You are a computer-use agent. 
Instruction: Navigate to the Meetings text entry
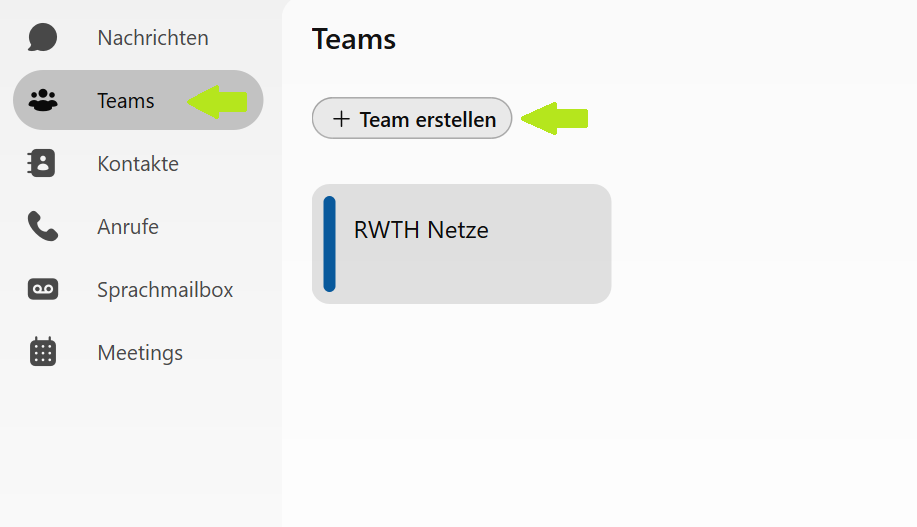[x=140, y=353]
